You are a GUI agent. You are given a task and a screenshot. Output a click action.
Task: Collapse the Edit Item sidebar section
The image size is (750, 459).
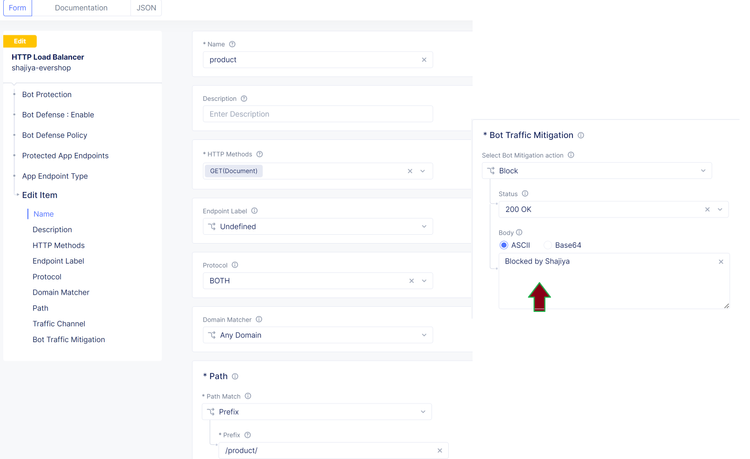pos(40,195)
